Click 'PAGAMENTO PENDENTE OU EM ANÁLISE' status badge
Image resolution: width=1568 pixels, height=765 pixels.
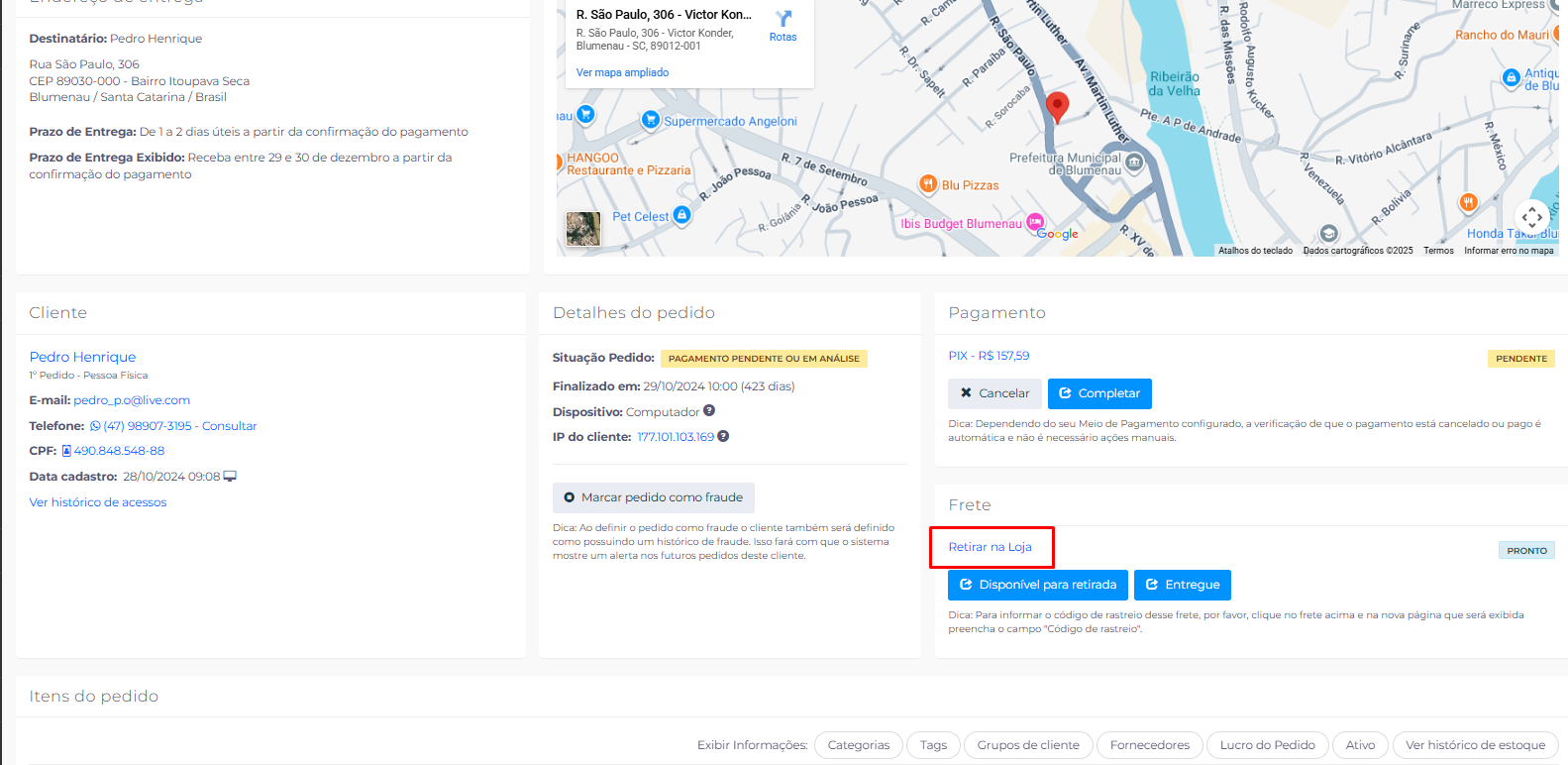(764, 359)
